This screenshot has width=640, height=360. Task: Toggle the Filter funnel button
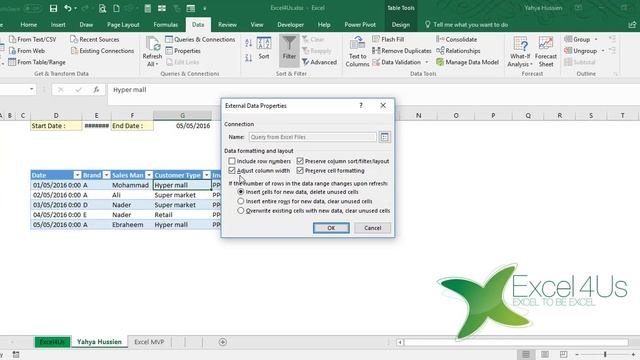click(289, 51)
